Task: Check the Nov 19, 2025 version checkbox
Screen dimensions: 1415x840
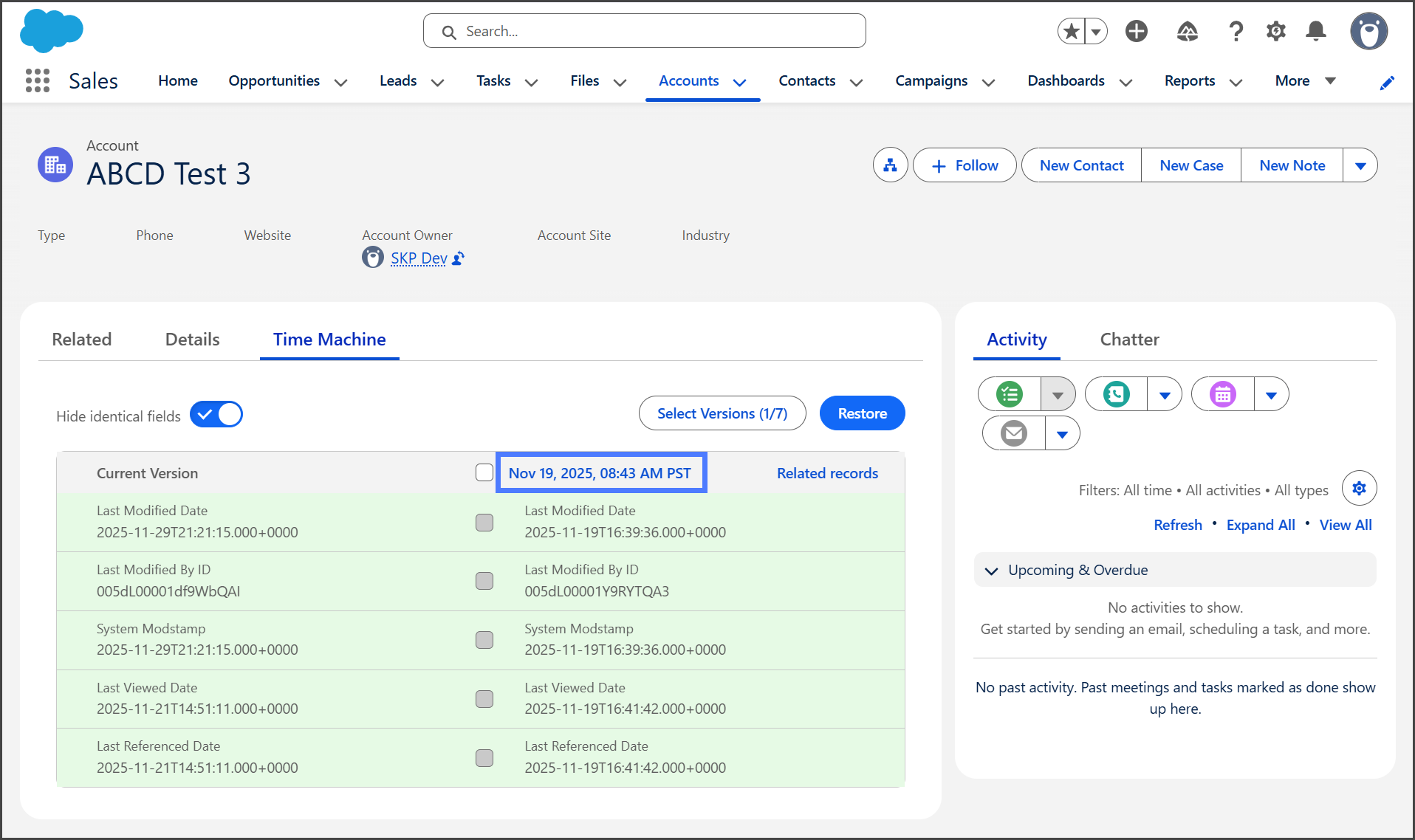Action: [484, 472]
